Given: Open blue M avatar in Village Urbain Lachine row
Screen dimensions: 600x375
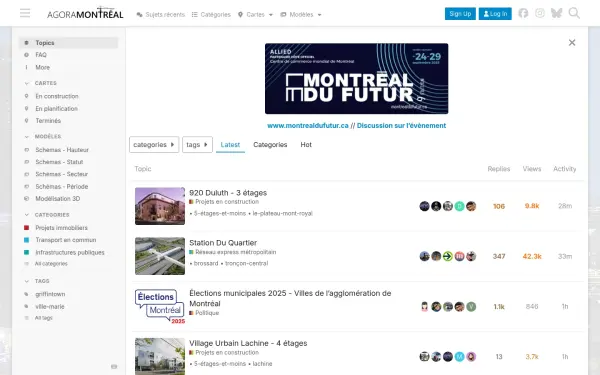Looking at the screenshot, I should pyautogui.click(x=459, y=357).
